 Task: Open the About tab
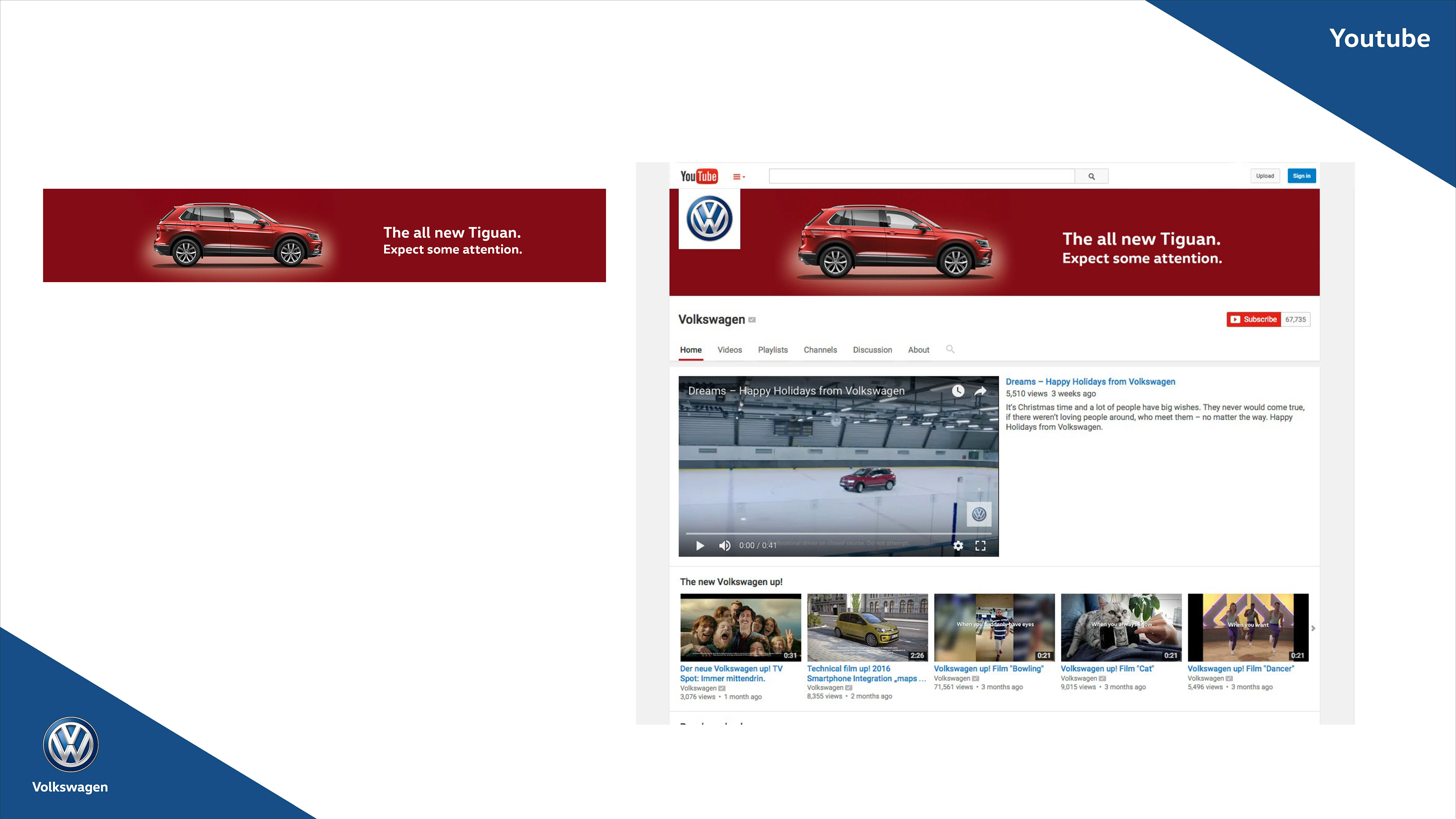918,350
